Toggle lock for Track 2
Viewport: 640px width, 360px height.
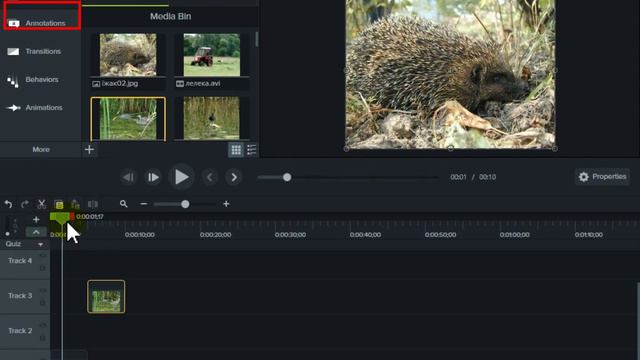[x=43, y=338]
